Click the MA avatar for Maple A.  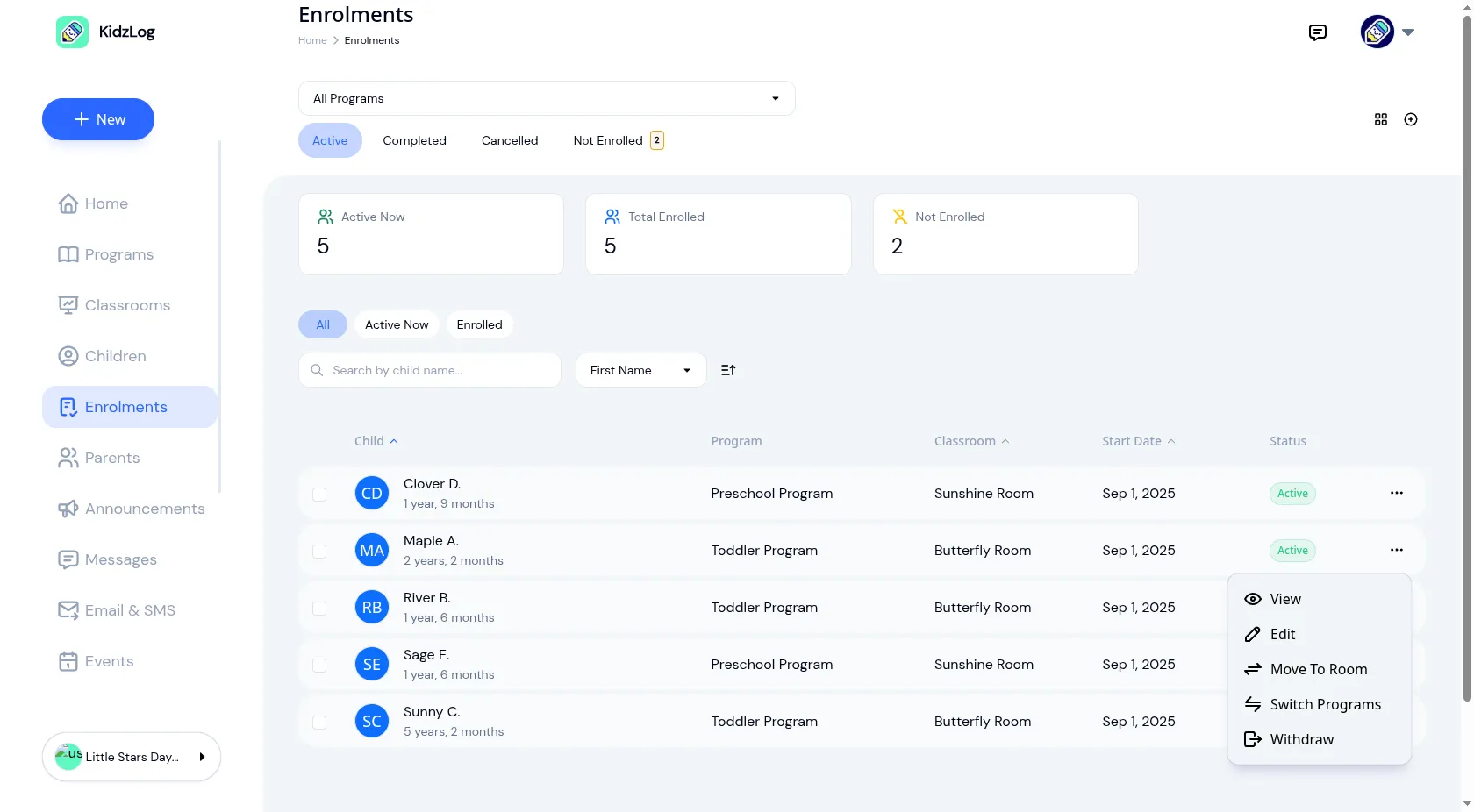tap(371, 550)
